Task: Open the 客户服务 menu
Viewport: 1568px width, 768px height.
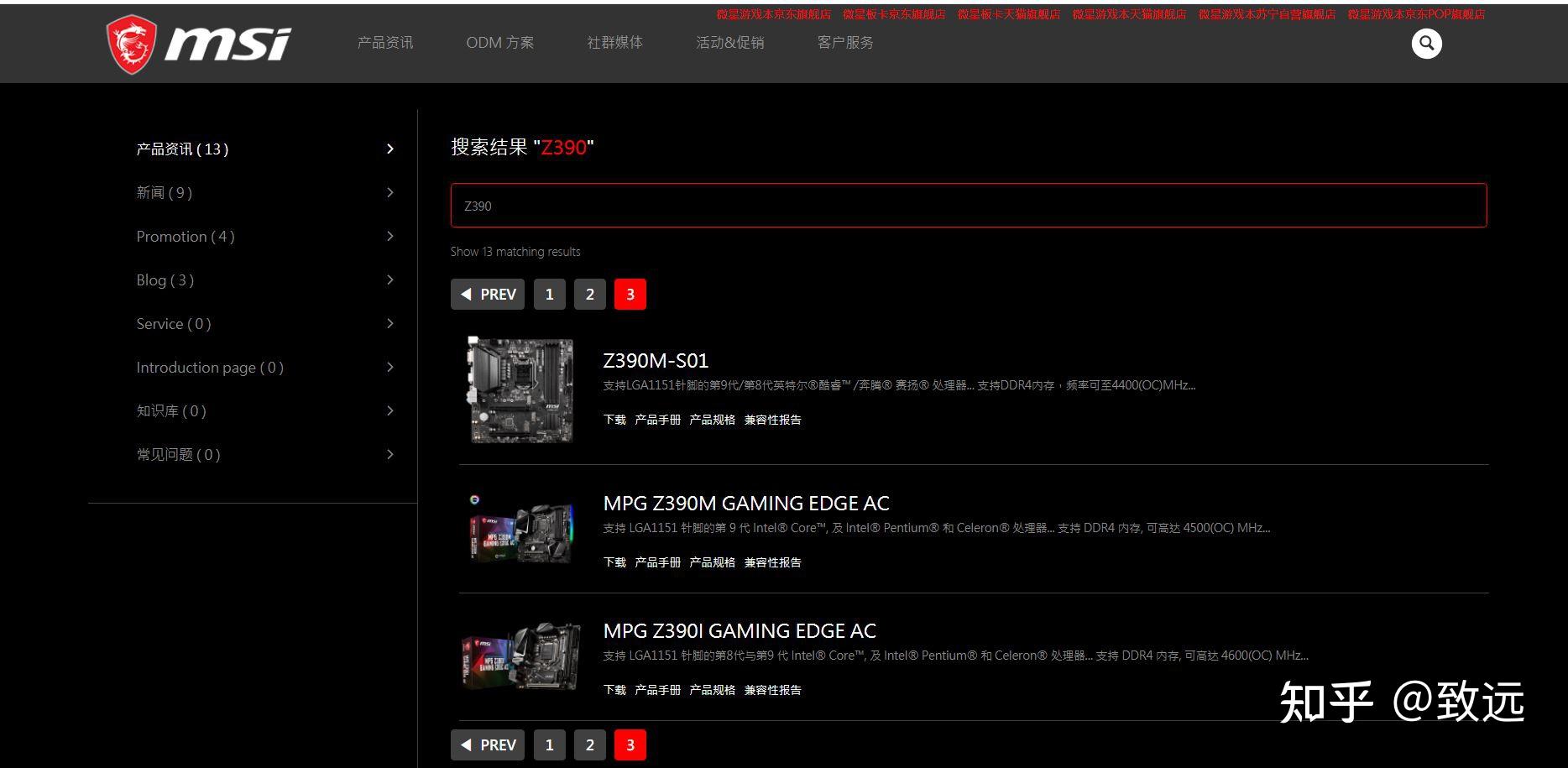Action: click(844, 42)
